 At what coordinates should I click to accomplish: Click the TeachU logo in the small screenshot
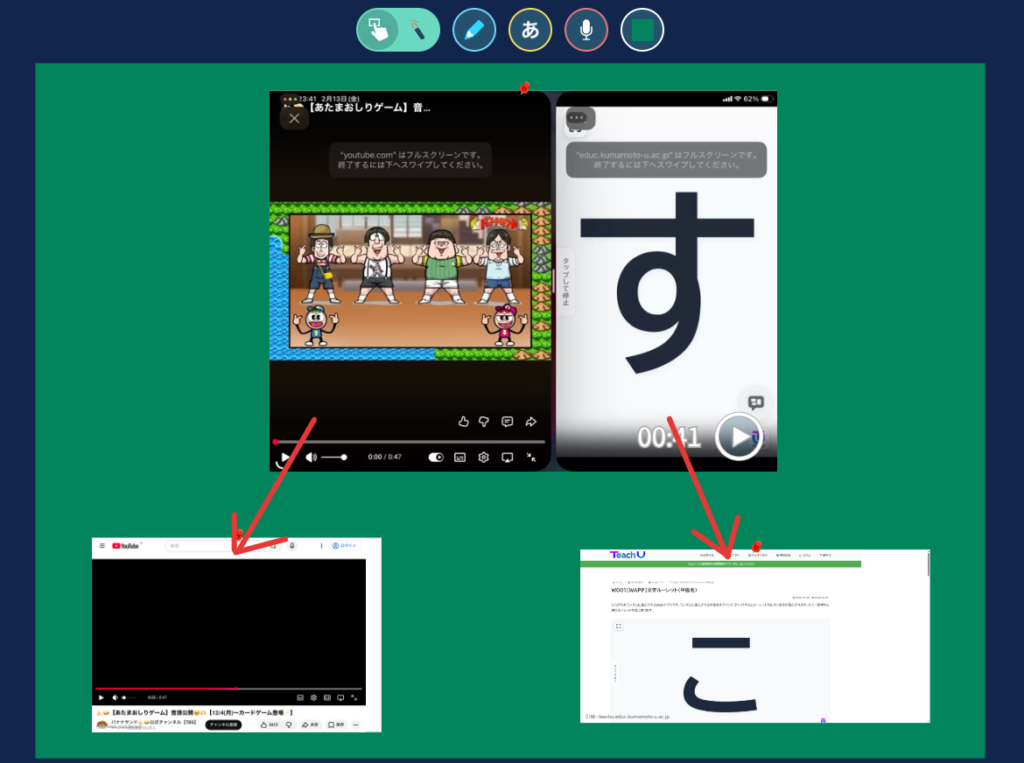tap(628, 555)
